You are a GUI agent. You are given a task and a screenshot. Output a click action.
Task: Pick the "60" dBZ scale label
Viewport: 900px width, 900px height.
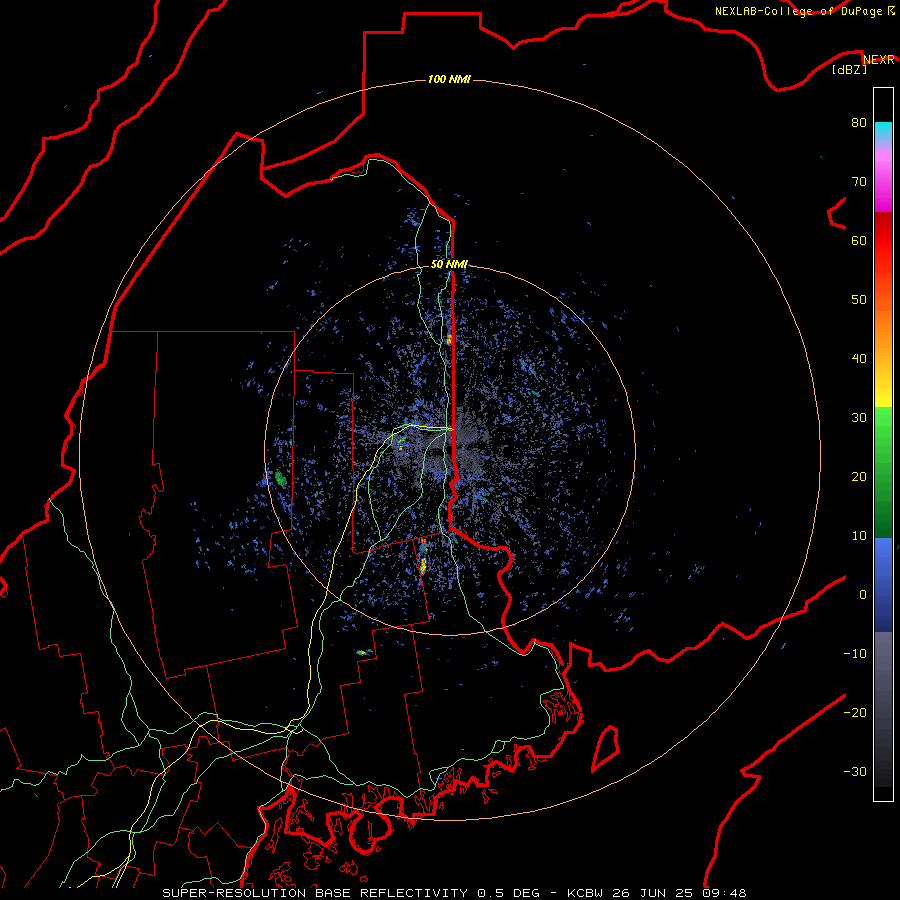tap(859, 240)
